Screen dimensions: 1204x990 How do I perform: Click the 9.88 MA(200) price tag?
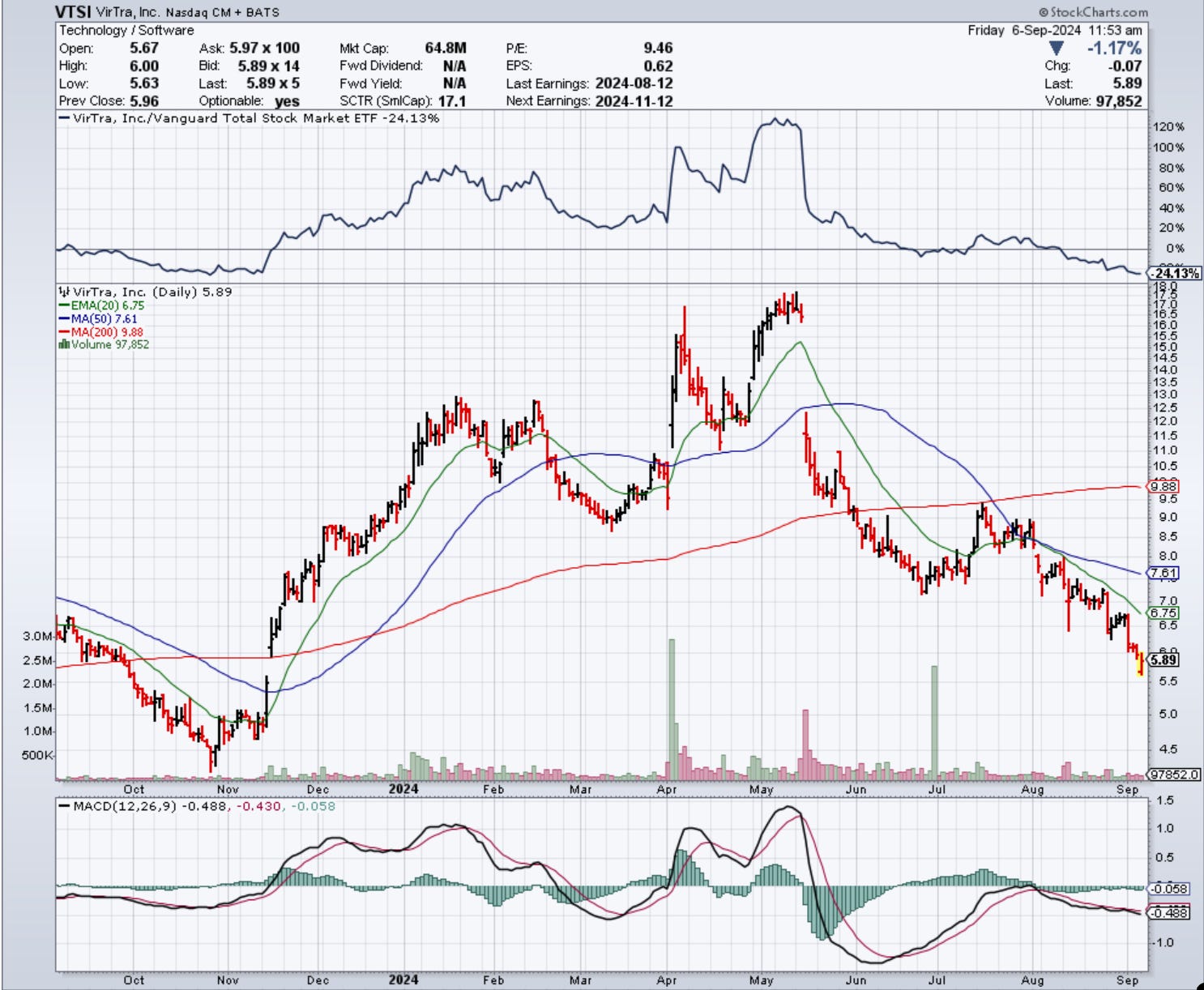(x=1163, y=486)
